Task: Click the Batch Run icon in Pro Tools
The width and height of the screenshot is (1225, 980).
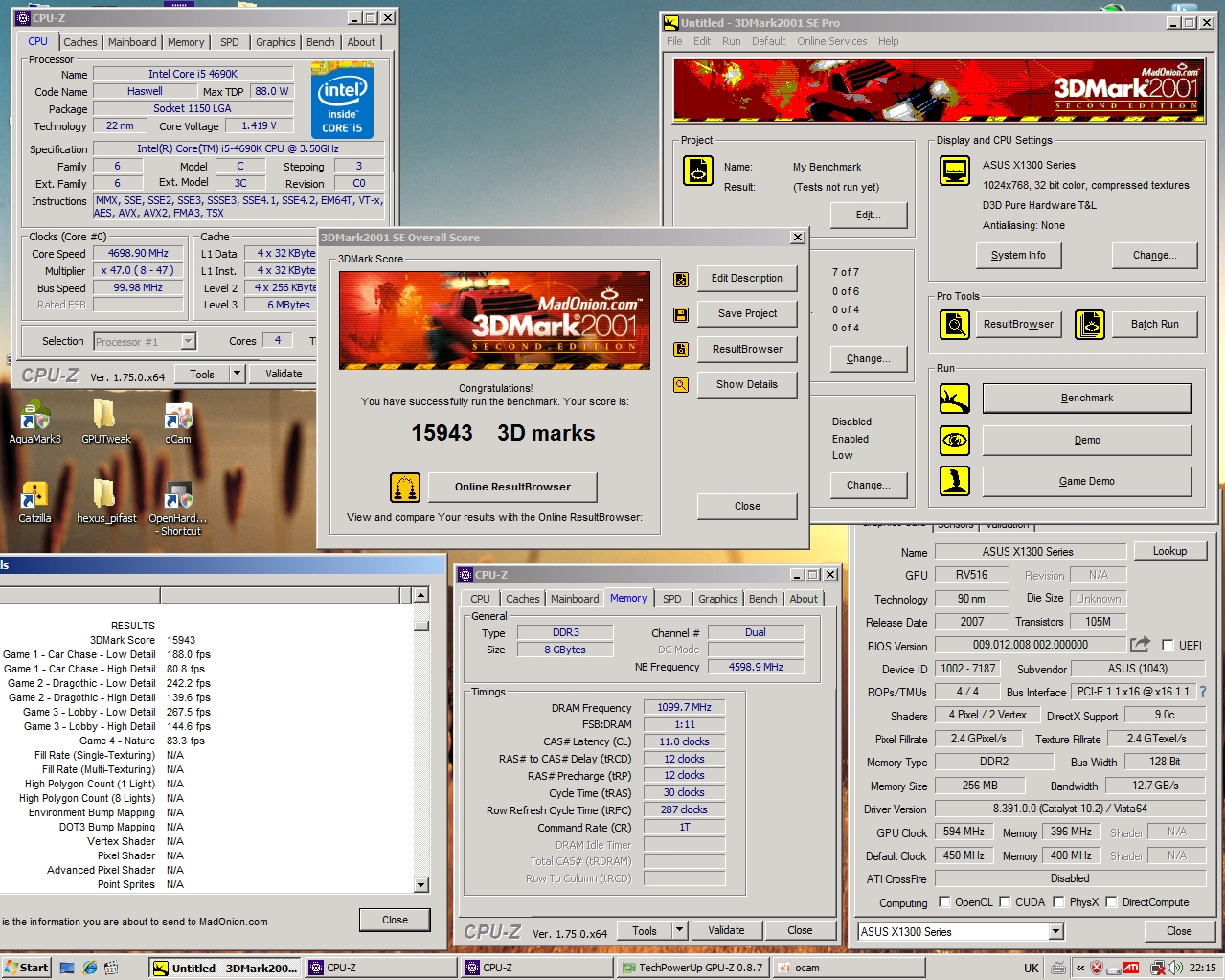Action: pos(1090,325)
